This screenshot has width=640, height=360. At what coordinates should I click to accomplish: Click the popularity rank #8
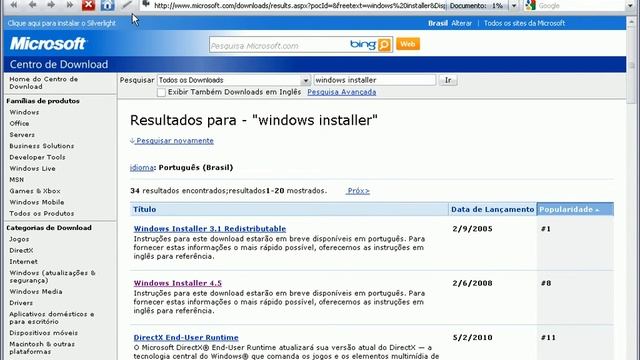(x=546, y=283)
